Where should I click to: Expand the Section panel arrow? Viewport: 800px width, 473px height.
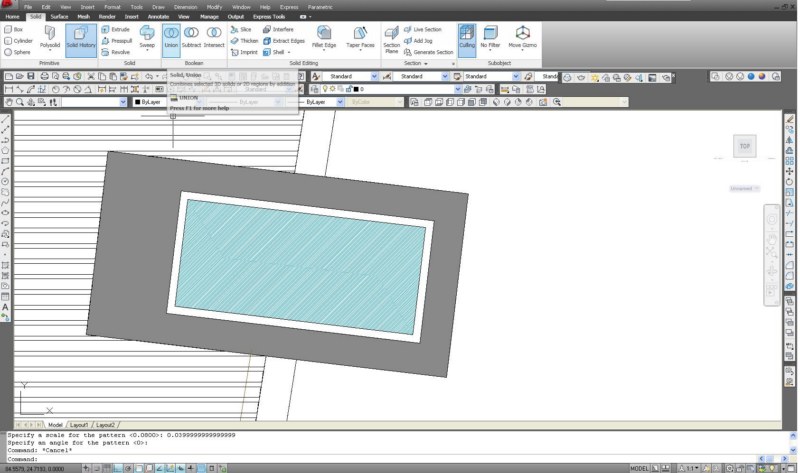coord(426,64)
